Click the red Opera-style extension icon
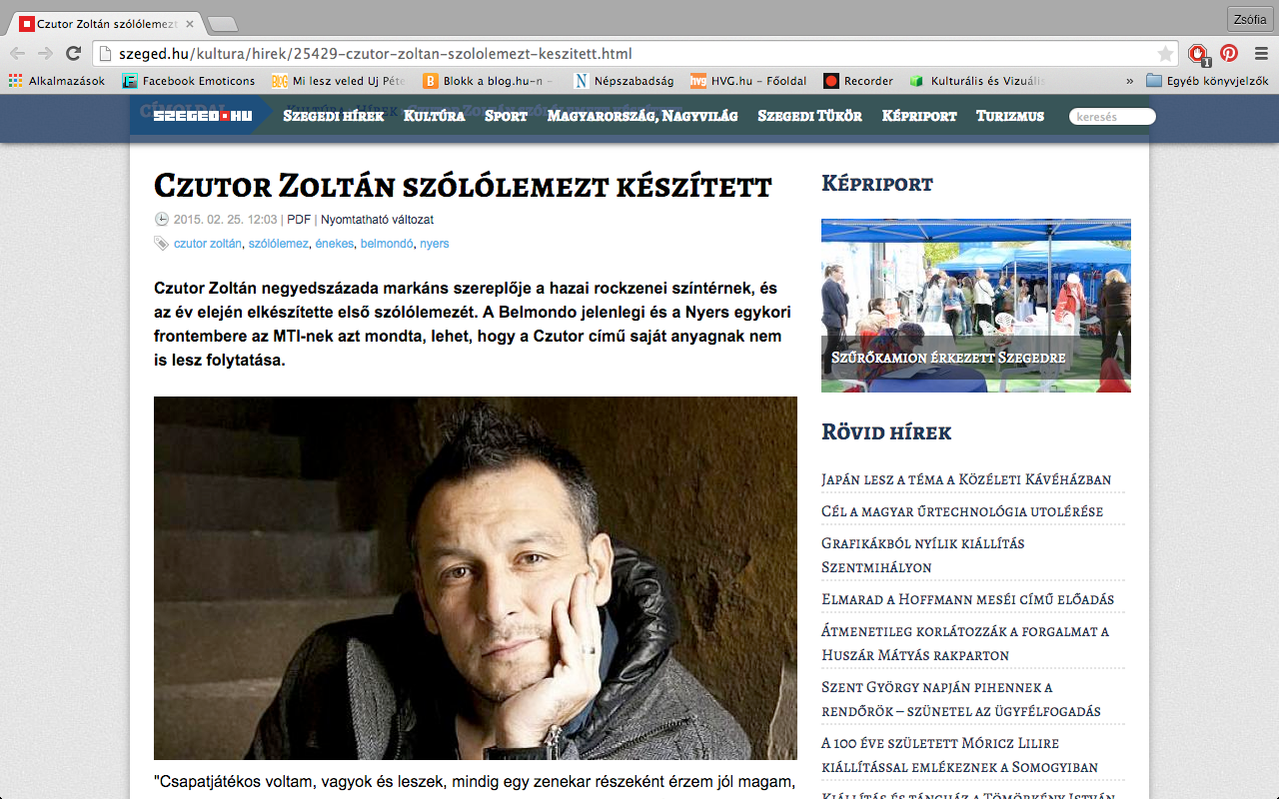Viewport: 1279px width, 799px height. (1197, 55)
